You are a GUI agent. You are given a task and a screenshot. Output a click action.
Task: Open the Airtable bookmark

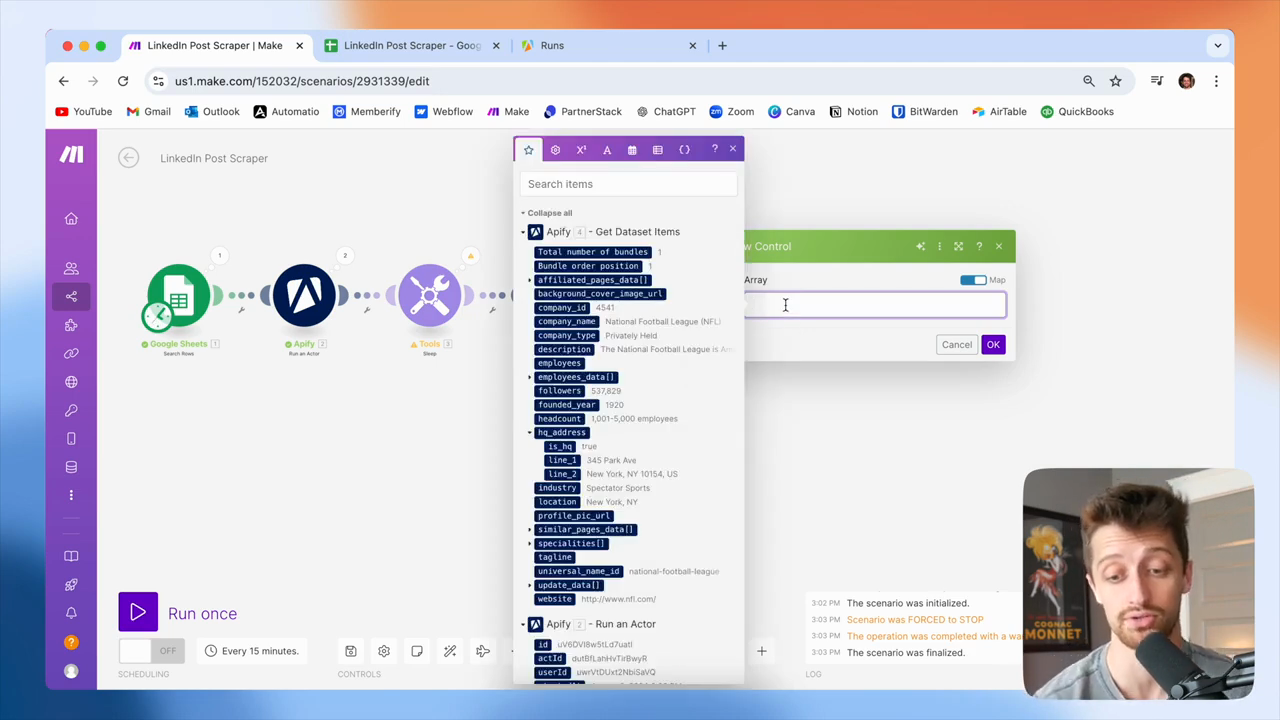(998, 112)
